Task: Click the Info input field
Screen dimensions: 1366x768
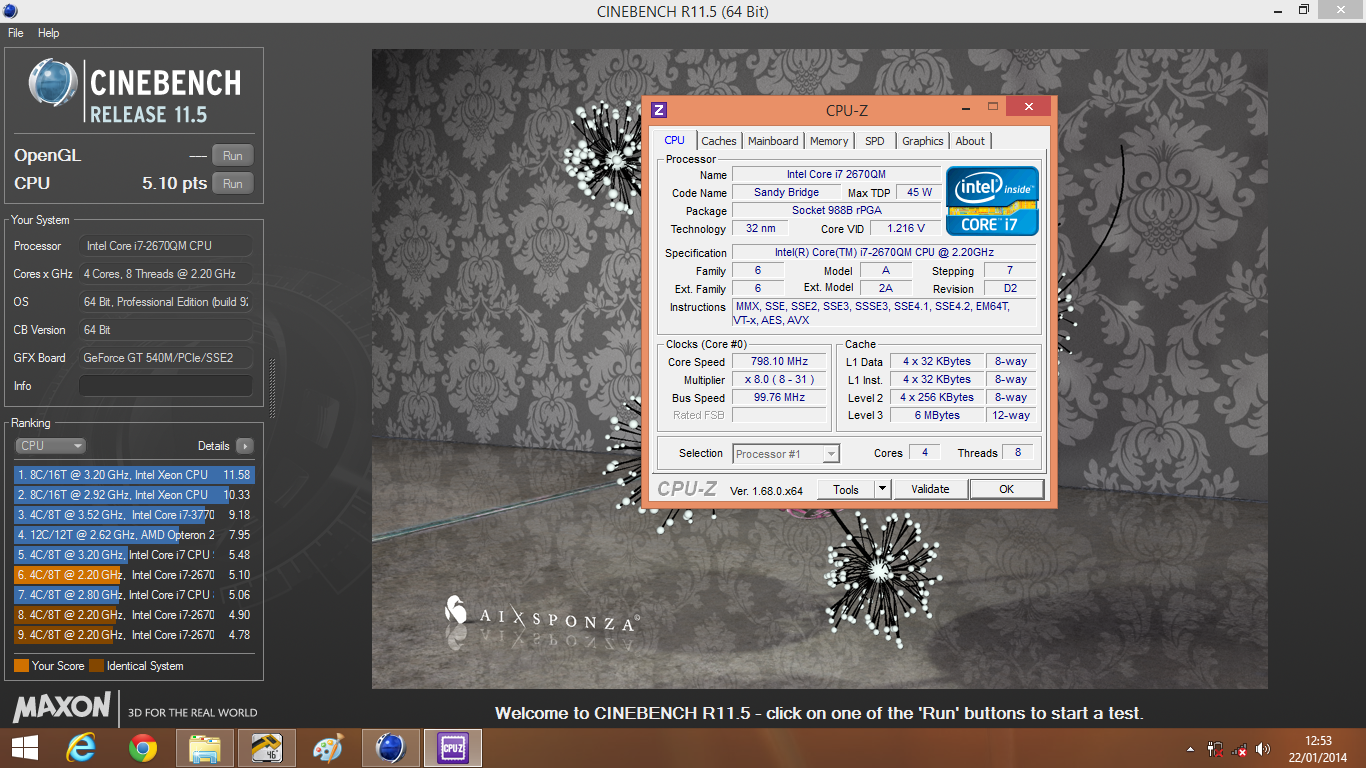Action: (x=166, y=386)
